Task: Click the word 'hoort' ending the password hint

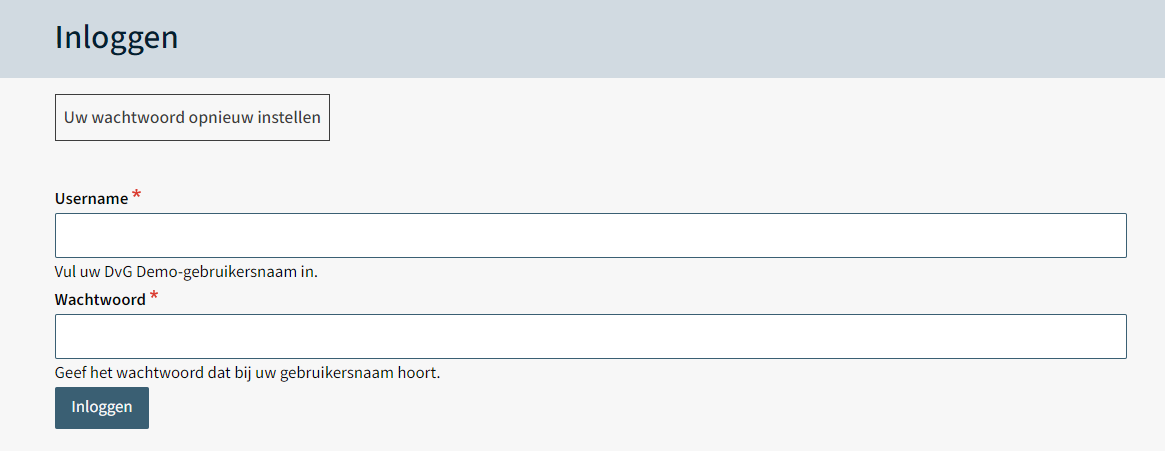Action: 419,373
